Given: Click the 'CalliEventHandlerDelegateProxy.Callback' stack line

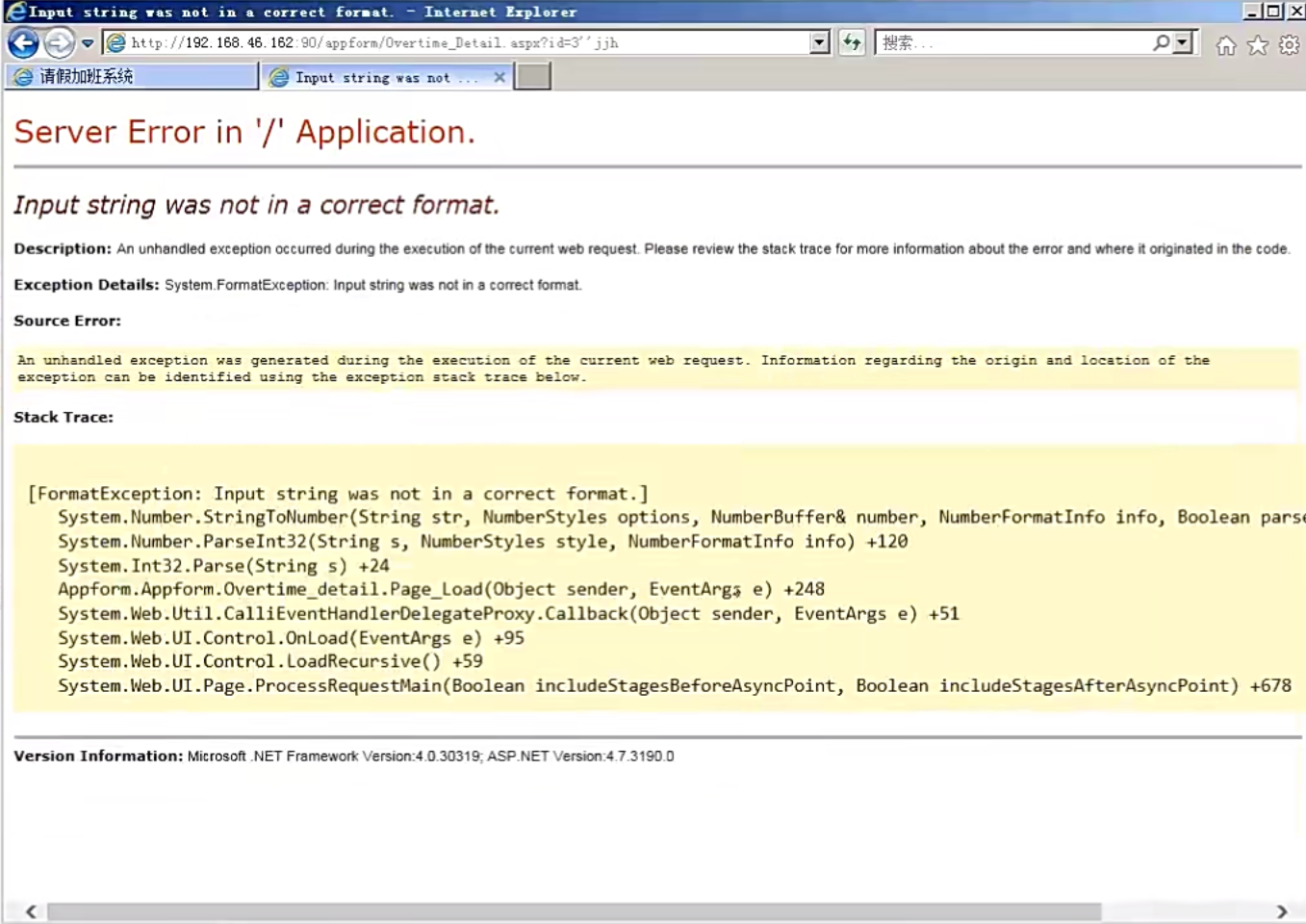Looking at the screenshot, I should tap(508, 613).
